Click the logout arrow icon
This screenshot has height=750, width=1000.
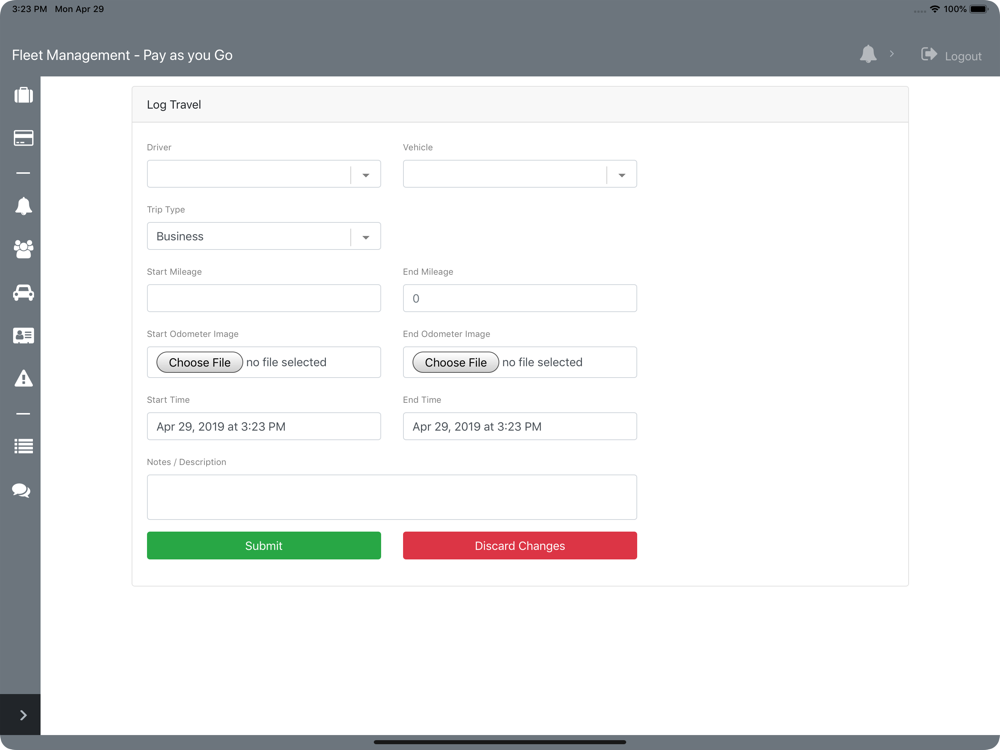click(929, 54)
